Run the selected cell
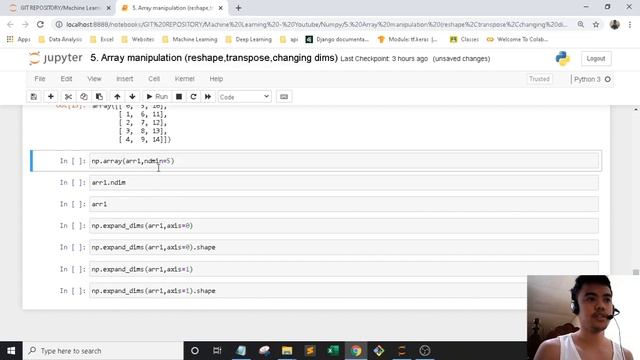The width and height of the screenshot is (640, 360). (x=157, y=97)
